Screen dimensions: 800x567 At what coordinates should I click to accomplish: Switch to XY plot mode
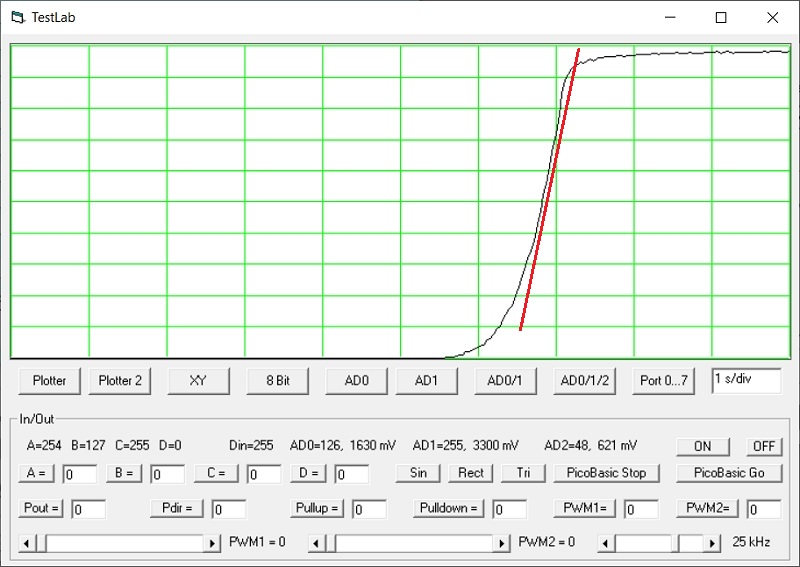coord(198,381)
